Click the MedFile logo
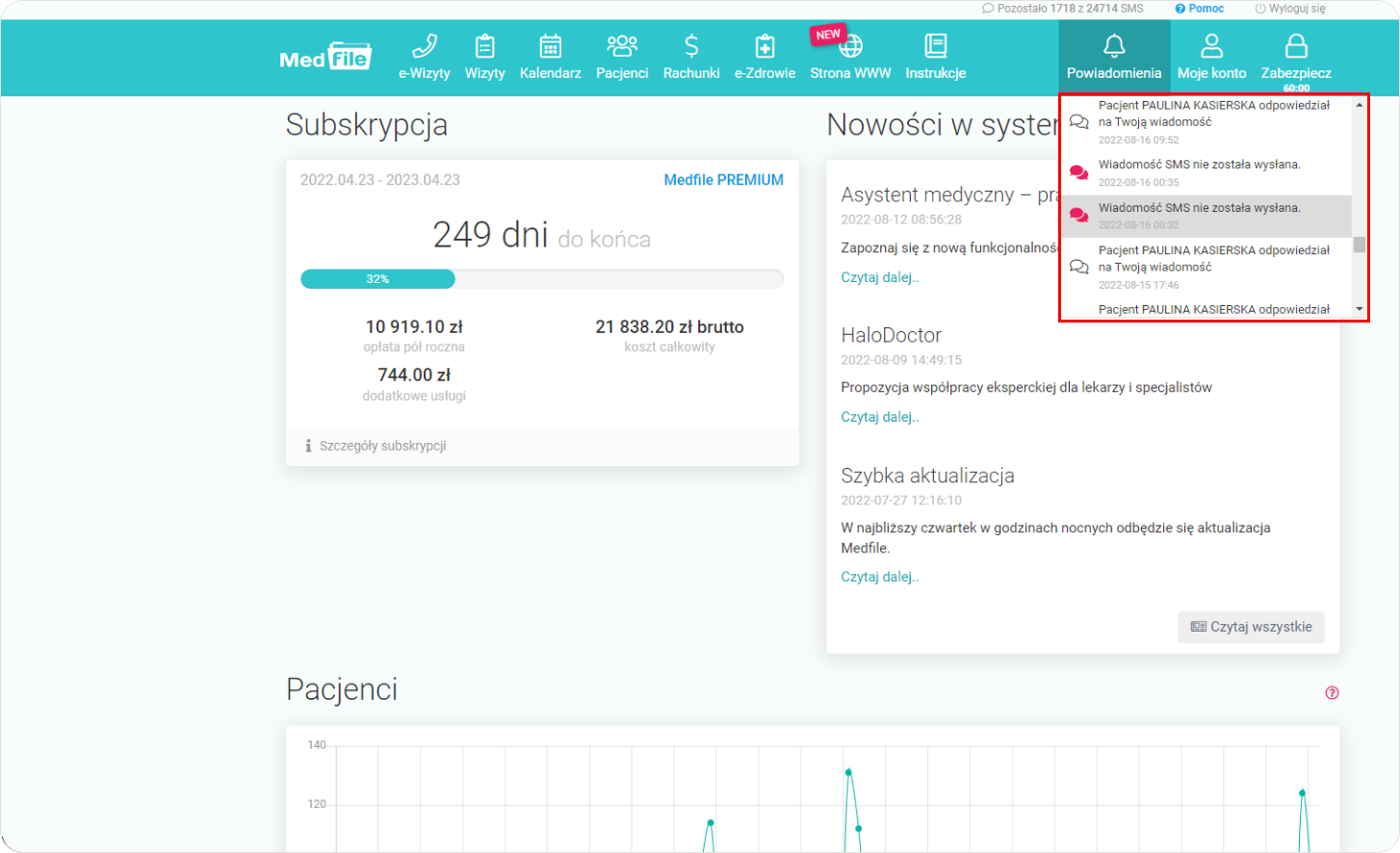1400x853 pixels. [x=324, y=57]
